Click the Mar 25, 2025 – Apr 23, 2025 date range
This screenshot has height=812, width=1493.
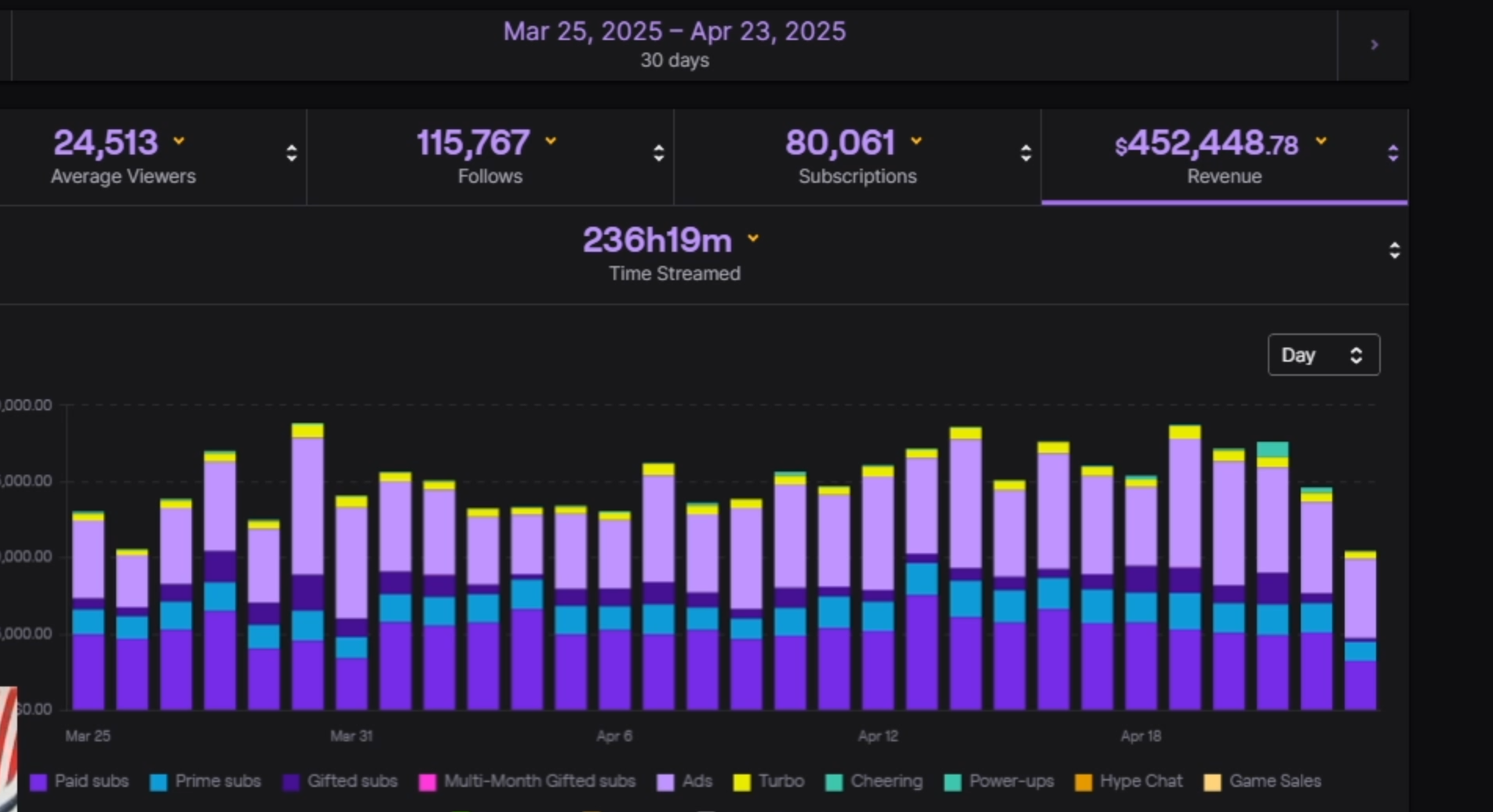point(674,32)
